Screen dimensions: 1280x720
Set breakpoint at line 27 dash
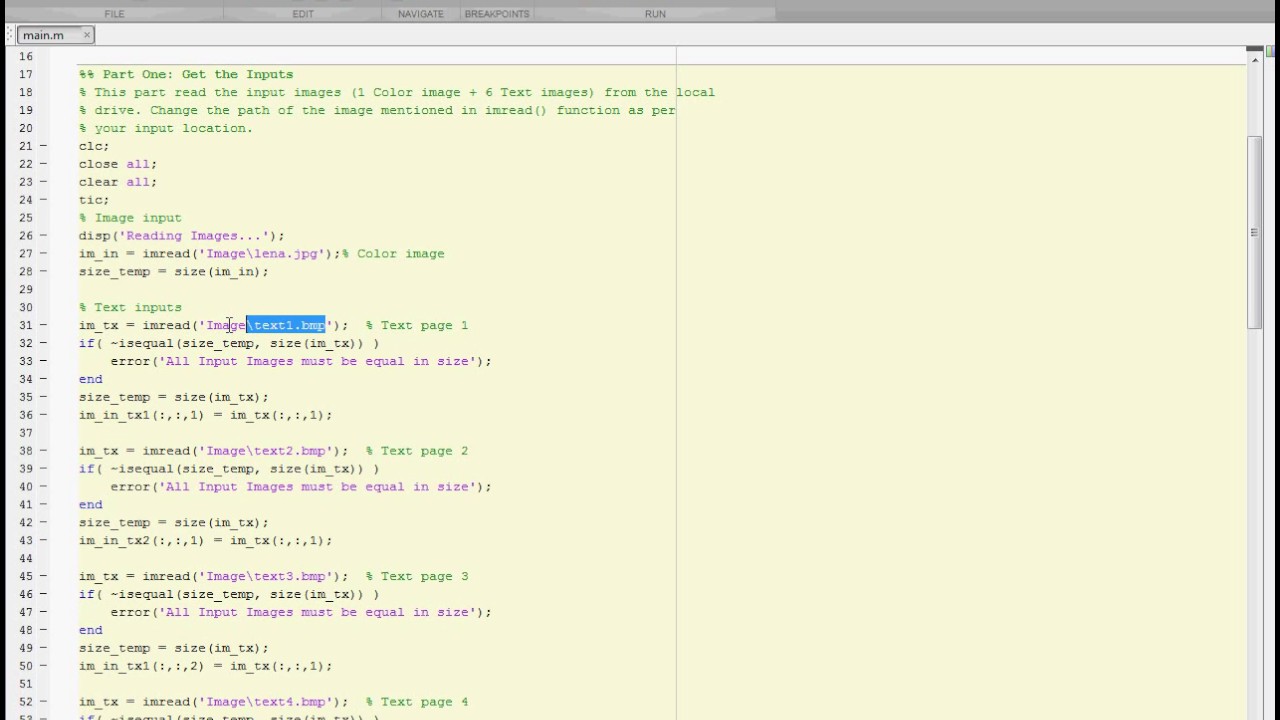[43, 254]
